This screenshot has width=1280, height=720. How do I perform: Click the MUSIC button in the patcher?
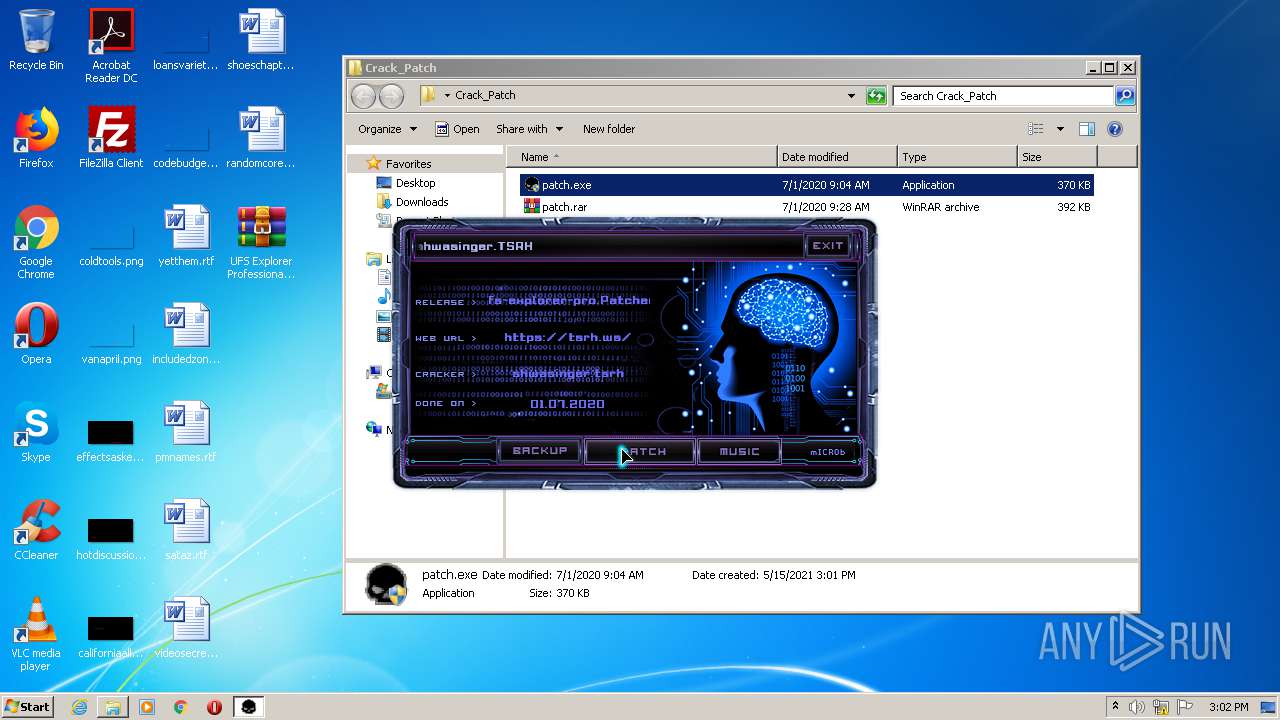click(x=739, y=452)
